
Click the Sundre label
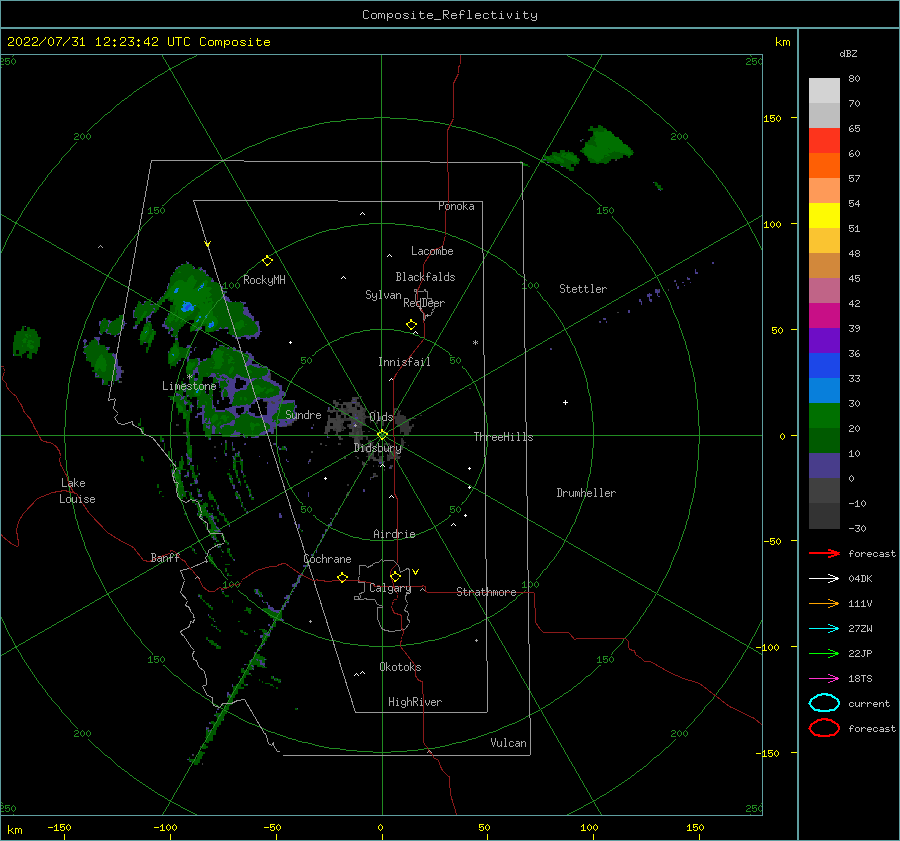[x=303, y=414]
